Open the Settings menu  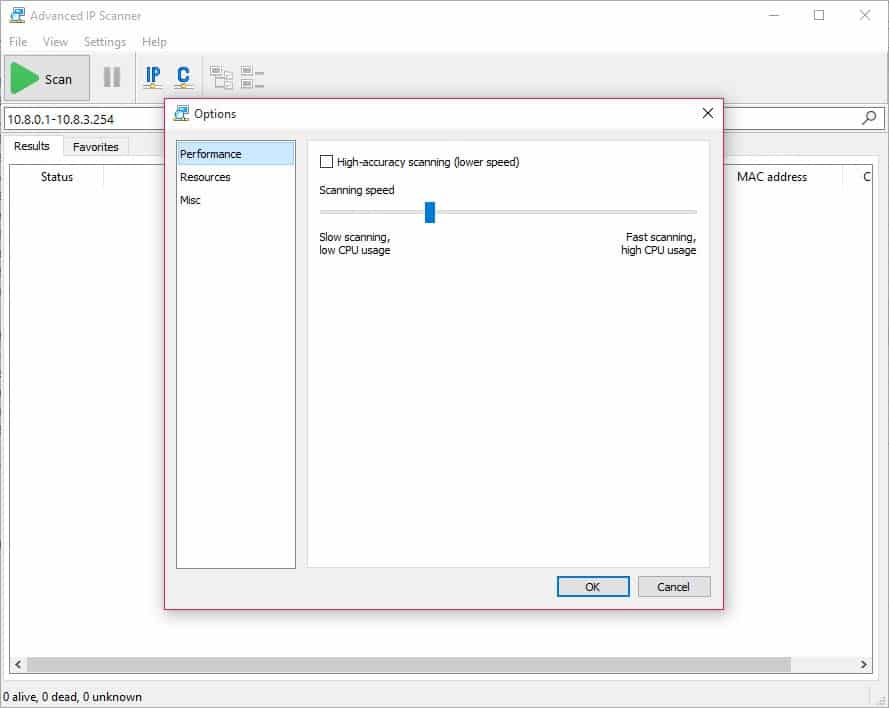click(105, 41)
